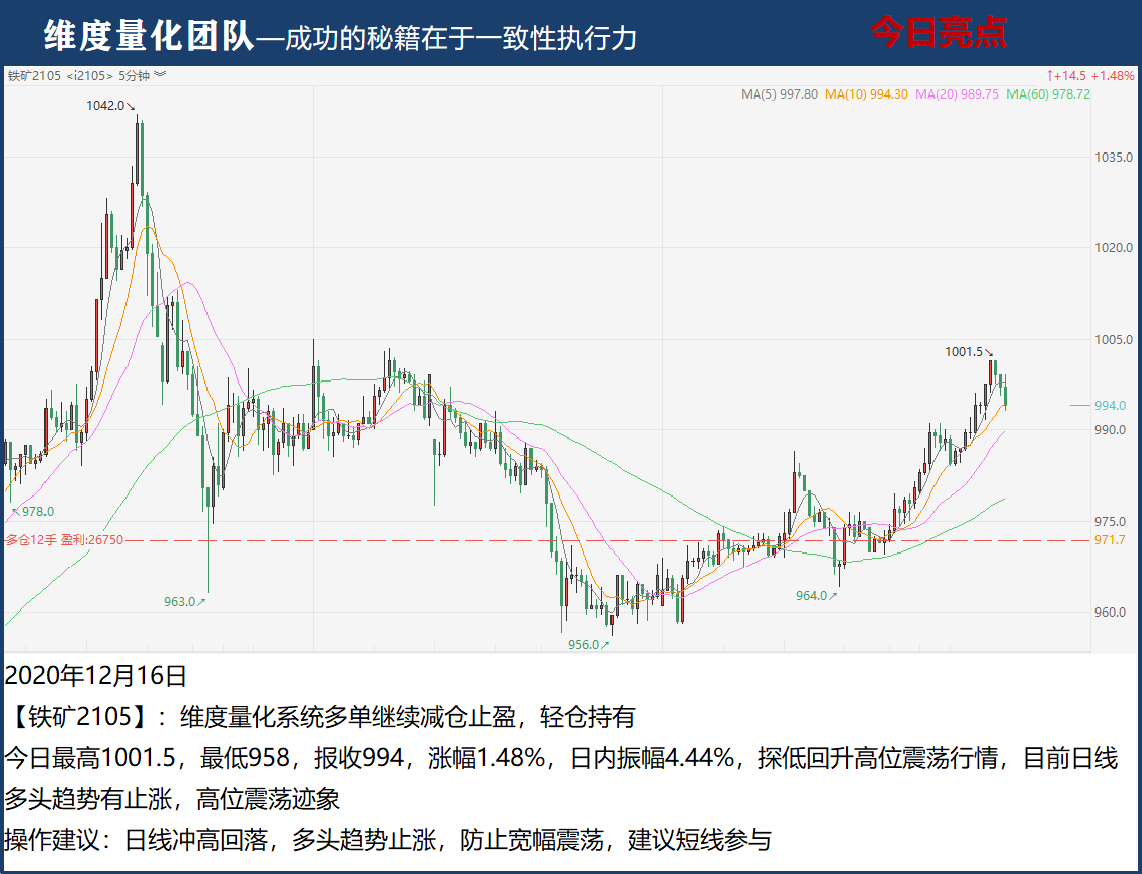Expand the double-chevron next to 5分钟
Viewport: 1142px width, 874px height.
click(161, 75)
